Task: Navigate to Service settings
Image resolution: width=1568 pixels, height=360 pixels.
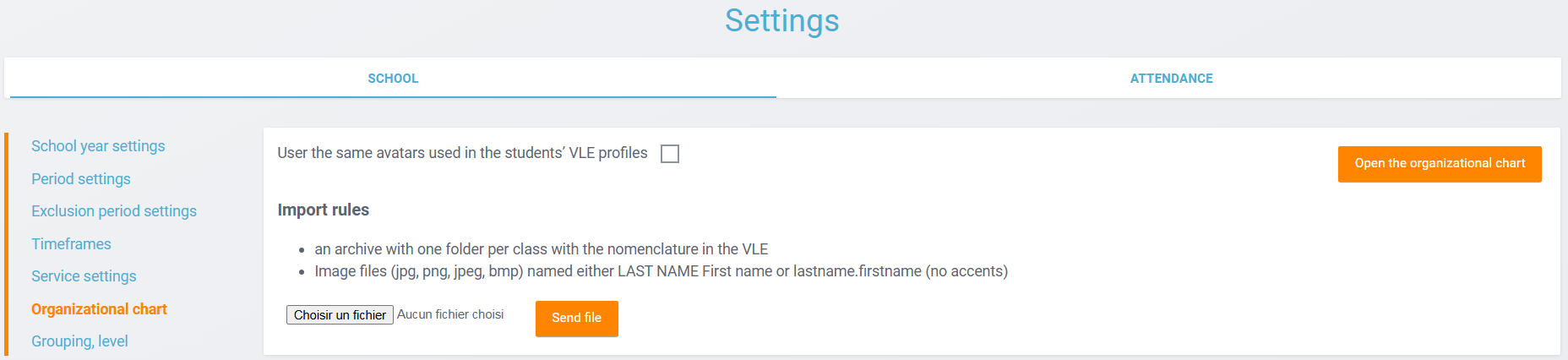Action: coord(84,276)
